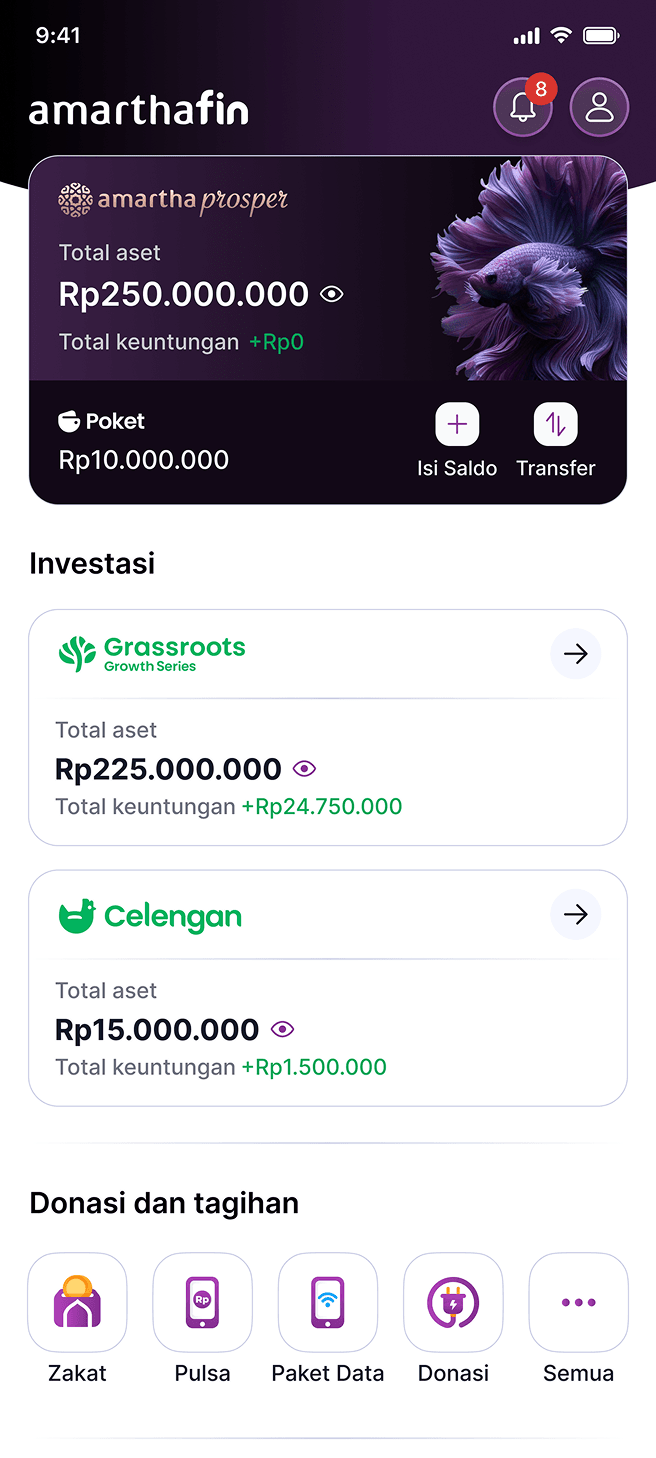Tap the betta fish card image
This screenshot has height=1458, width=656.
click(530, 270)
